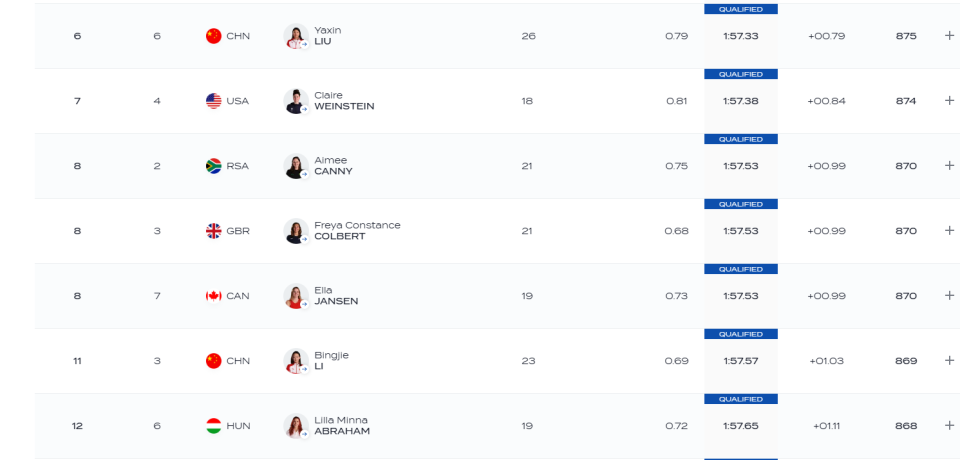
Task: Click the USA flag icon for Claire Weinstein
Action: pos(213,101)
